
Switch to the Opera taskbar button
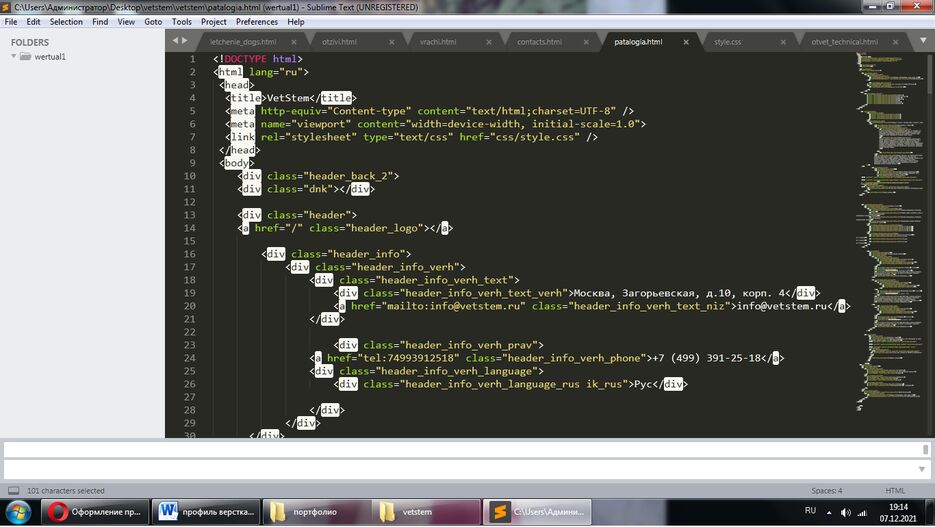click(x=95, y=512)
